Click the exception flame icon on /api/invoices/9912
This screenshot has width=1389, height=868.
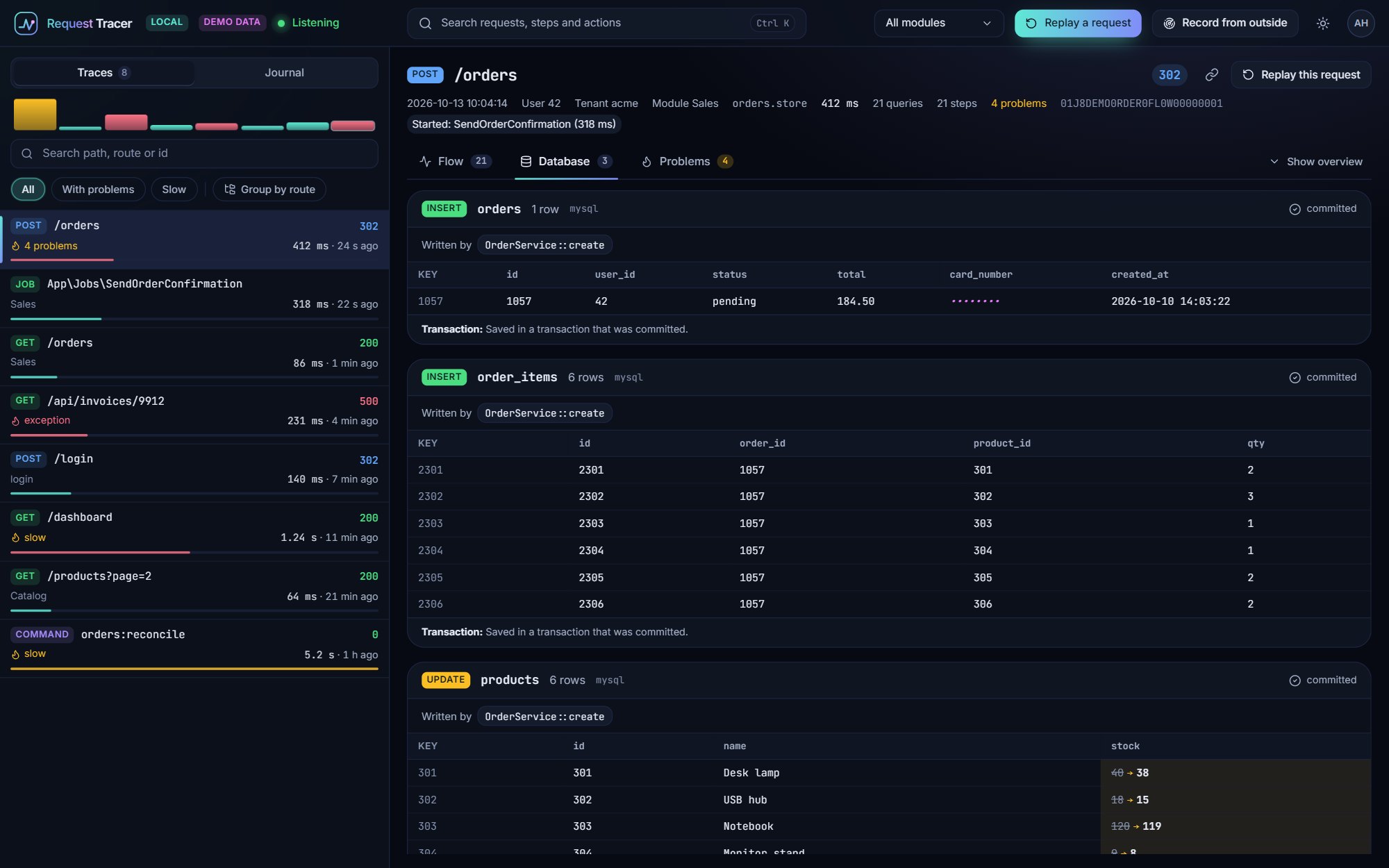pos(15,421)
